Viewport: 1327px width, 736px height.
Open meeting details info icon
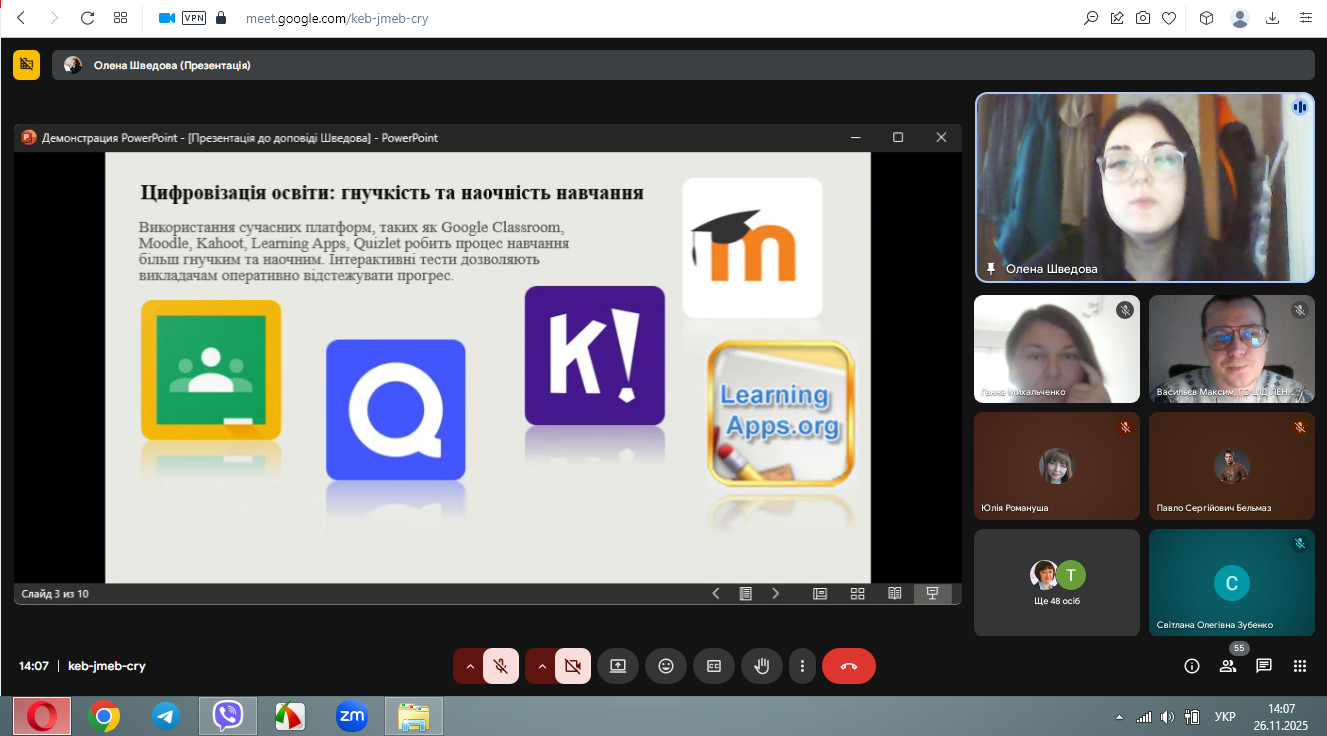point(1191,666)
